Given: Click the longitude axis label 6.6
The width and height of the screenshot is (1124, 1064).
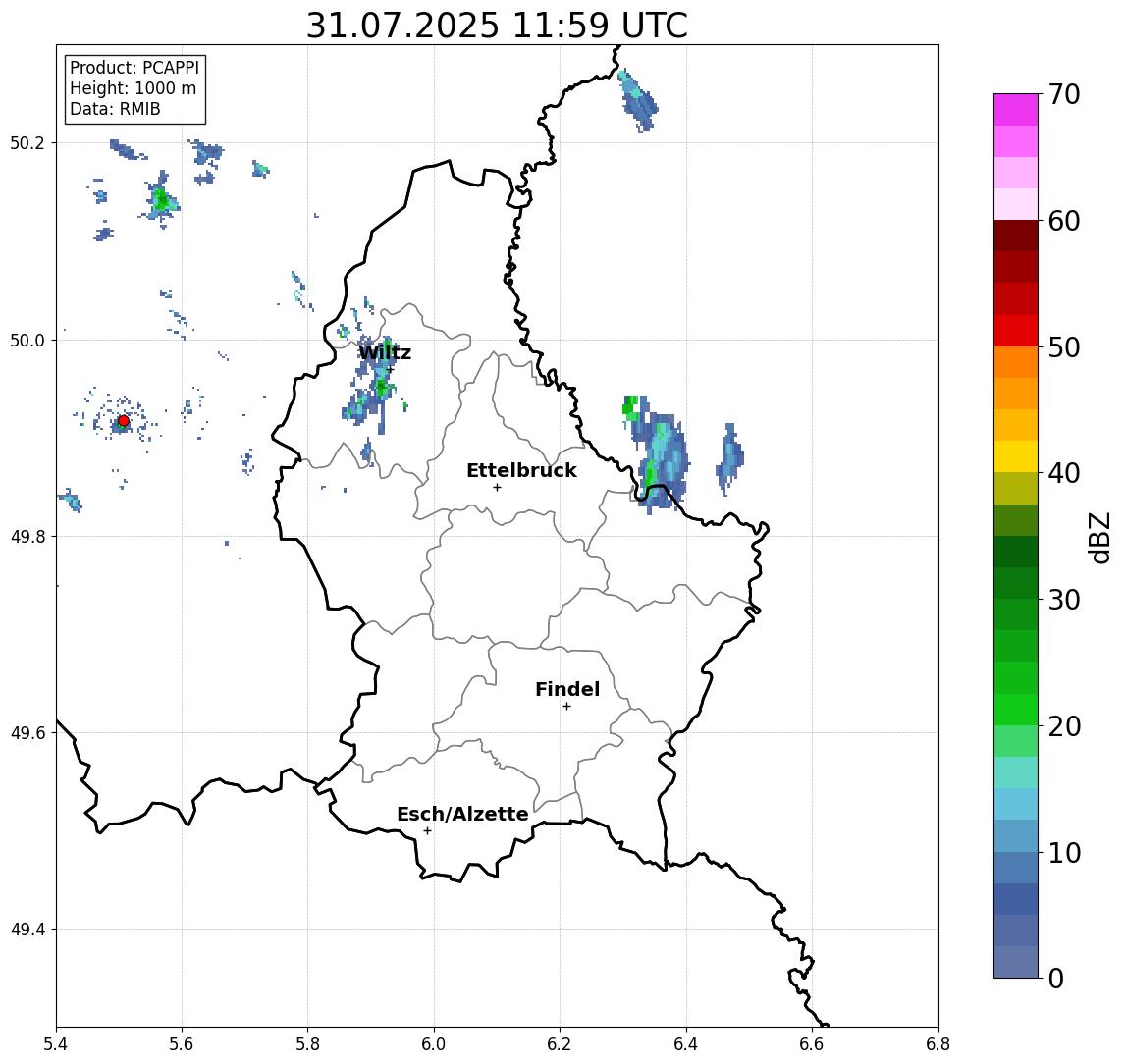Looking at the screenshot, I should (812, 1044).
